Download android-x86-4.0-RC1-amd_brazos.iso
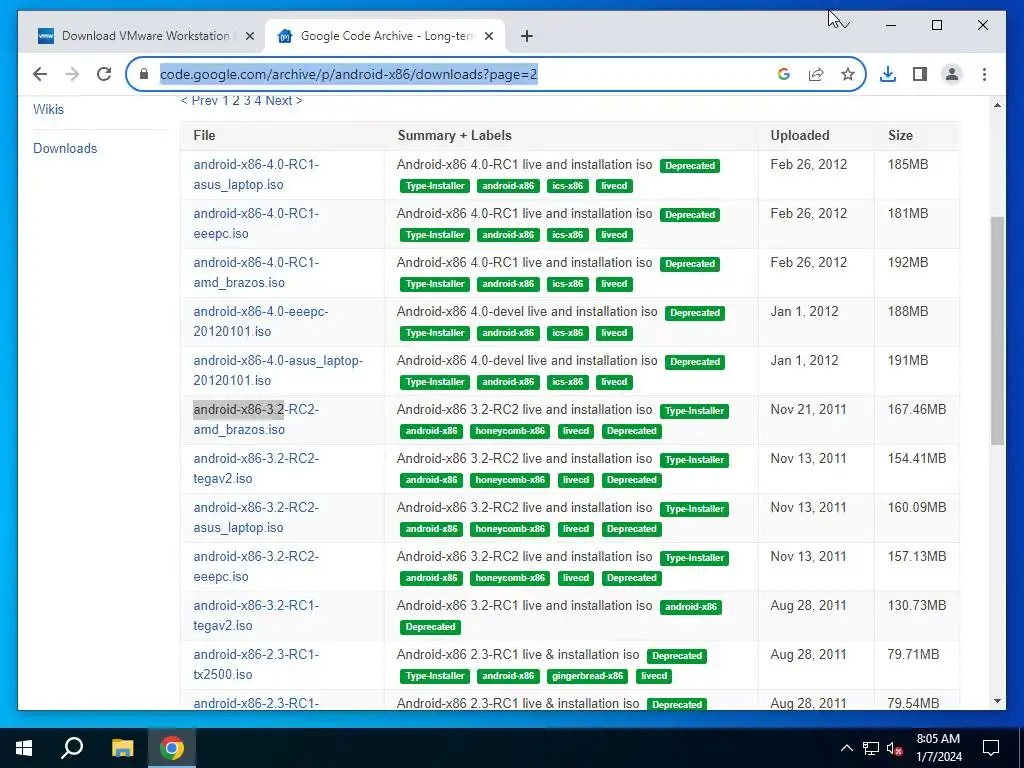Viewport: 1024px width, 768px height. coord(256,272)
